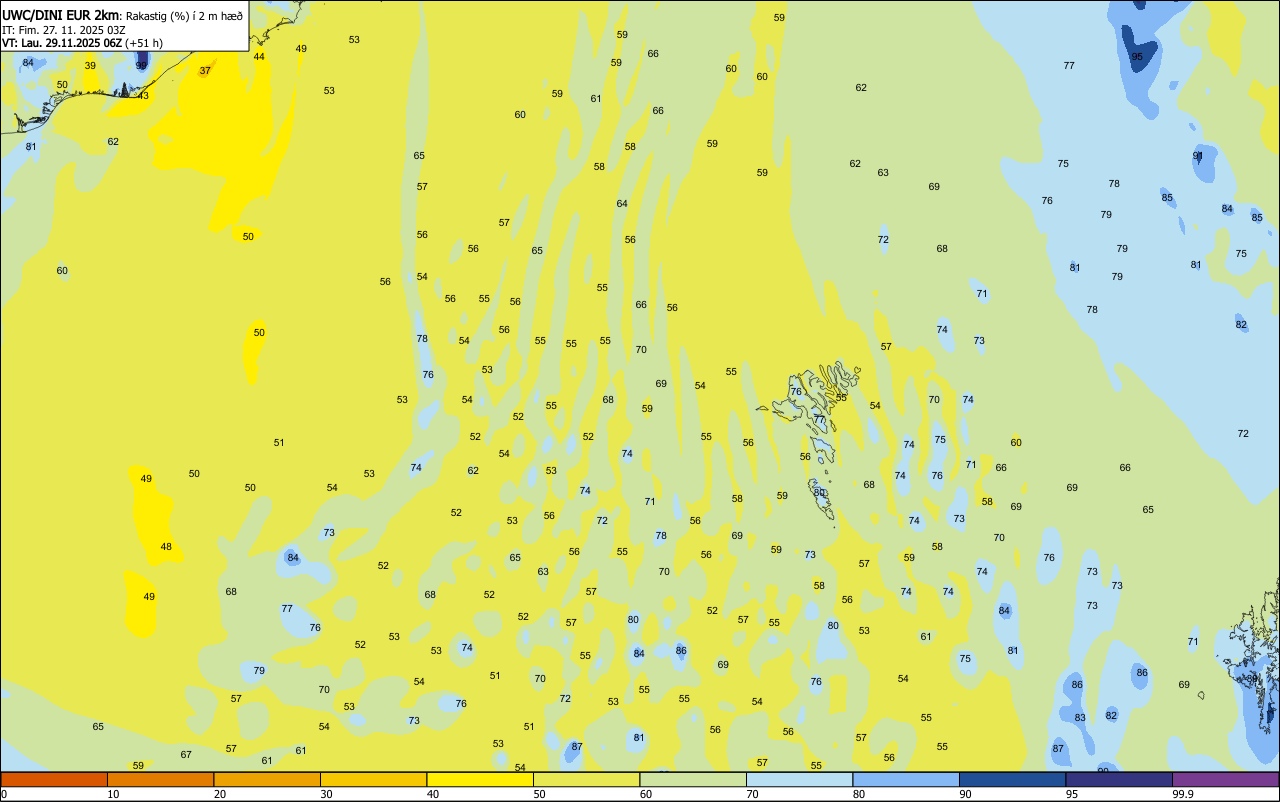Click the '20' legend tick label
The height and width of the screenshot is (802, 1280).
pyautogui.click(x=220, y=794)
